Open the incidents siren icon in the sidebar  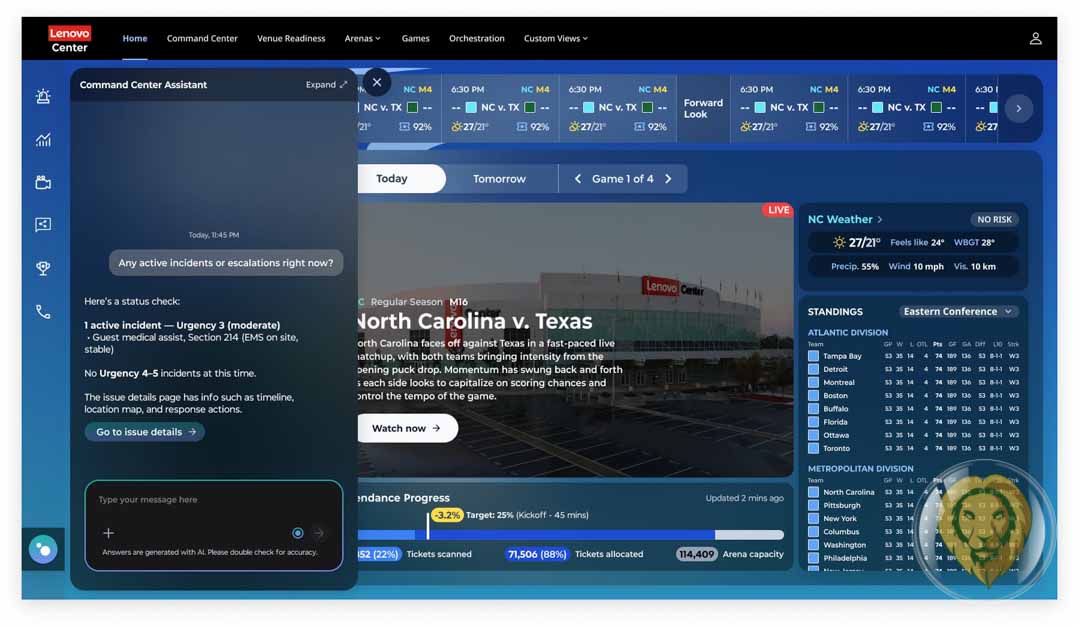[x=43, y=96]
